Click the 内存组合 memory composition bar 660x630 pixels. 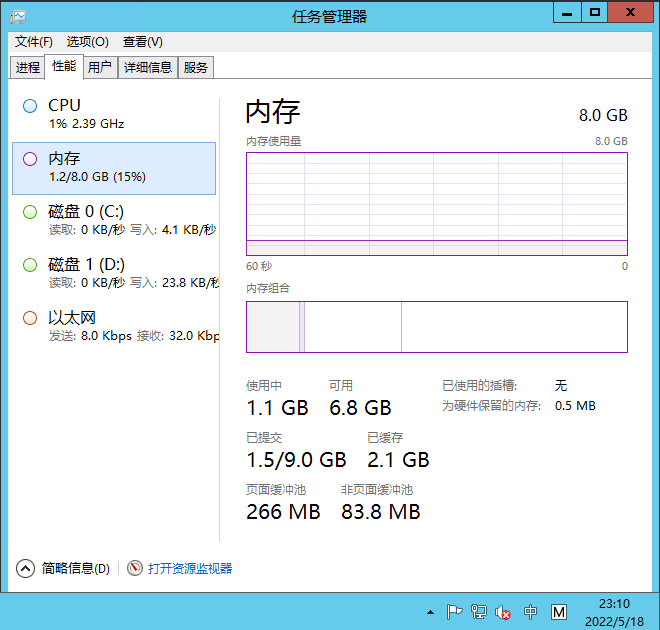(x=436, y=327)
